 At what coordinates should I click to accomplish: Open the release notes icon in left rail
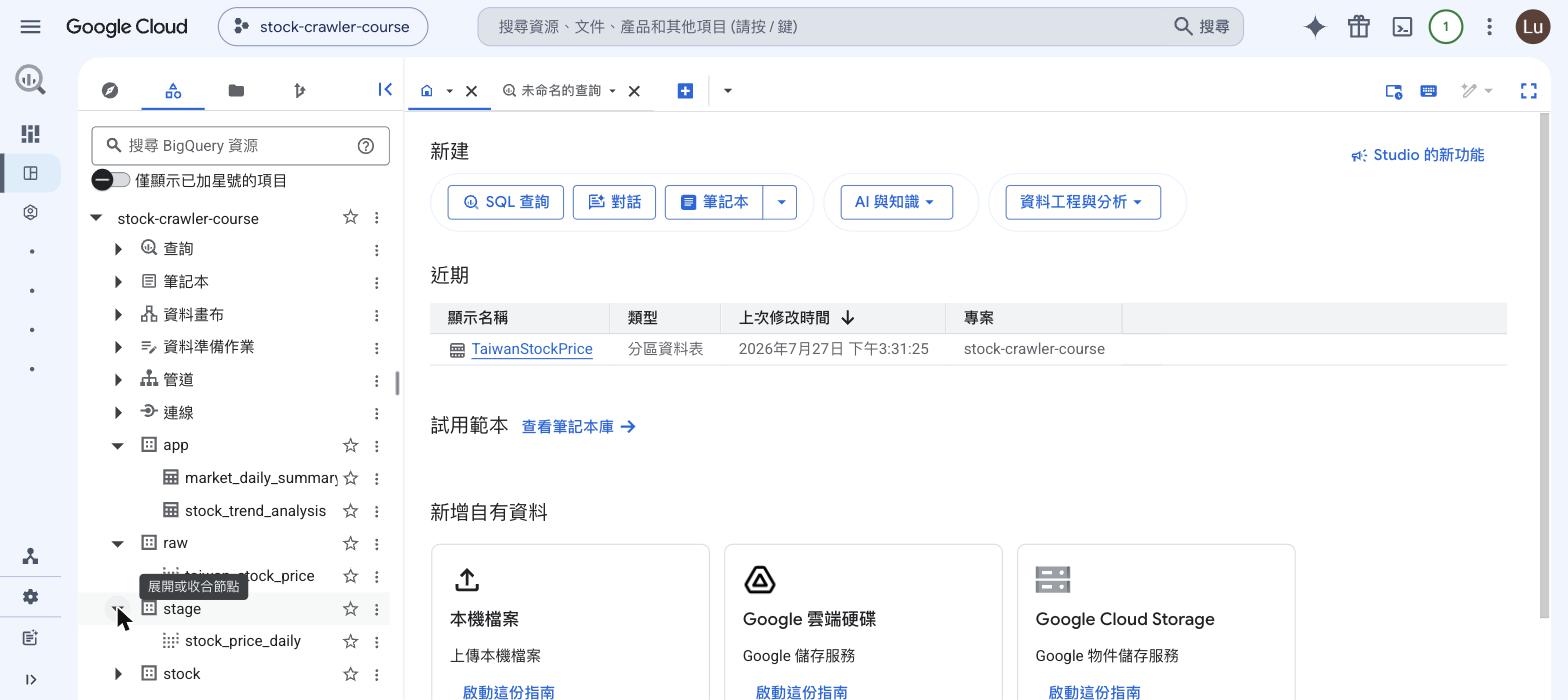tap(30, 637)
